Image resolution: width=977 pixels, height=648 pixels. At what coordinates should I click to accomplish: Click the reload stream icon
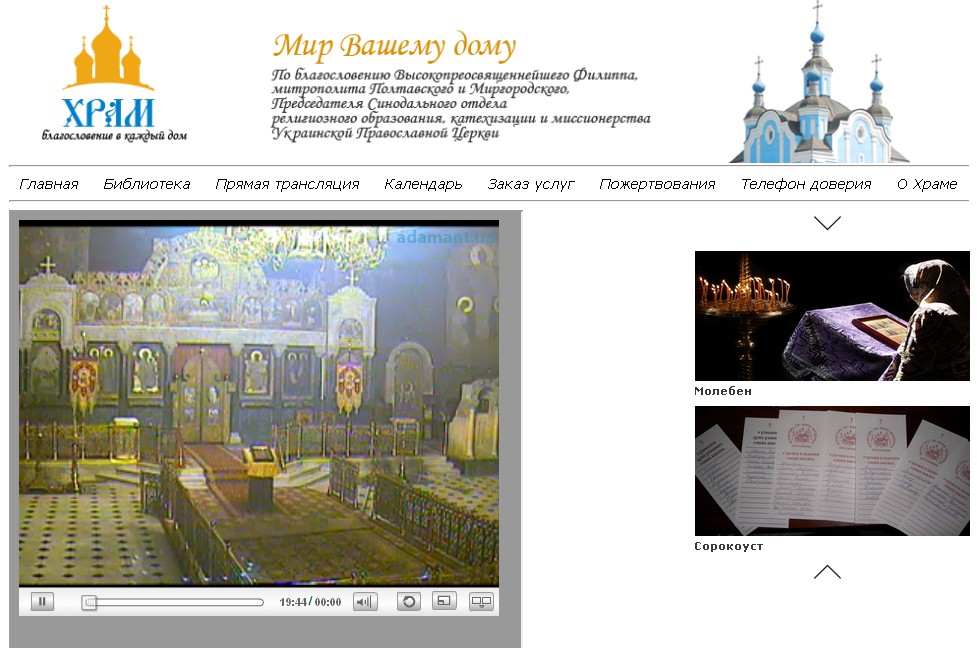(x=408, y=602)
